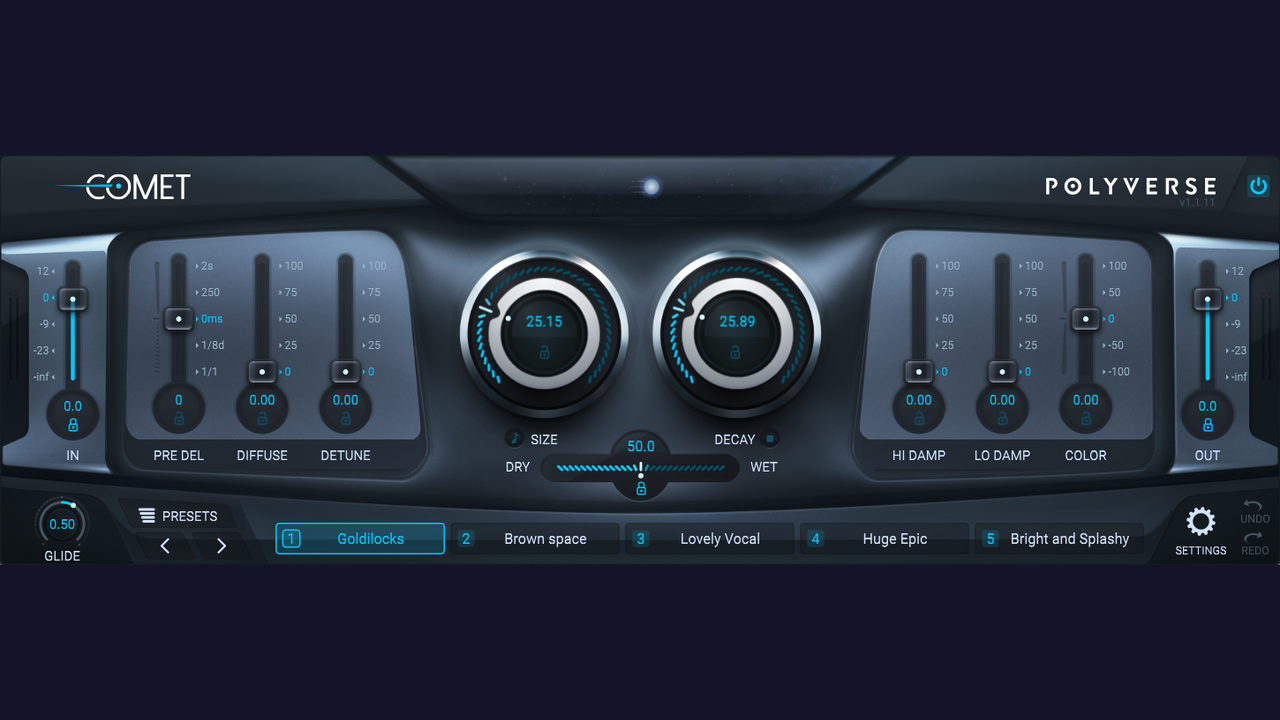The width and height of the screenshot is (1280, 720).
Task: Set PRE DEL to the 250 mark
Action: [209, 292]
